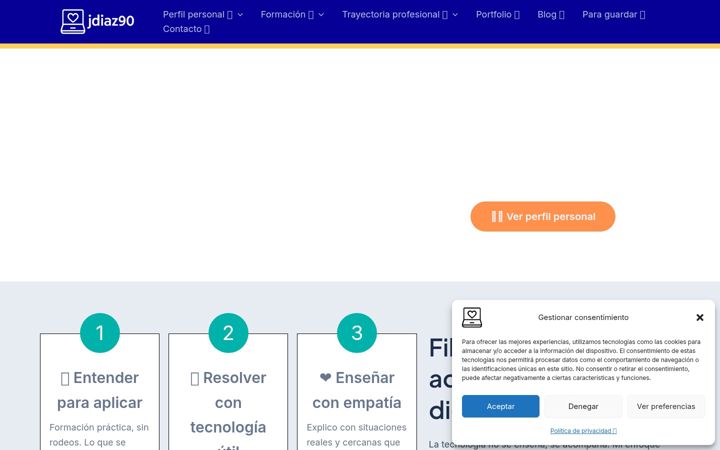Accept cookies with the Aceptar button
The image size is (720, 450).
click(501, 406)
